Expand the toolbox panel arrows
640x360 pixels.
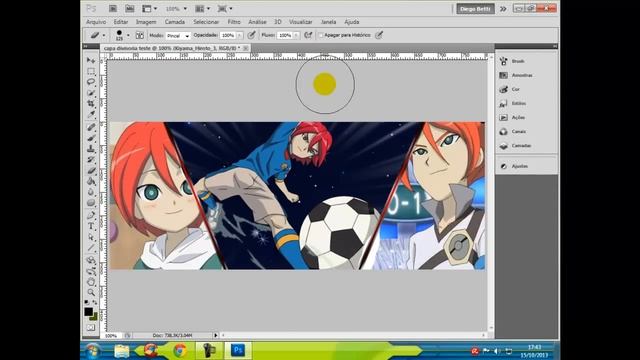click(x=85, y=46)
